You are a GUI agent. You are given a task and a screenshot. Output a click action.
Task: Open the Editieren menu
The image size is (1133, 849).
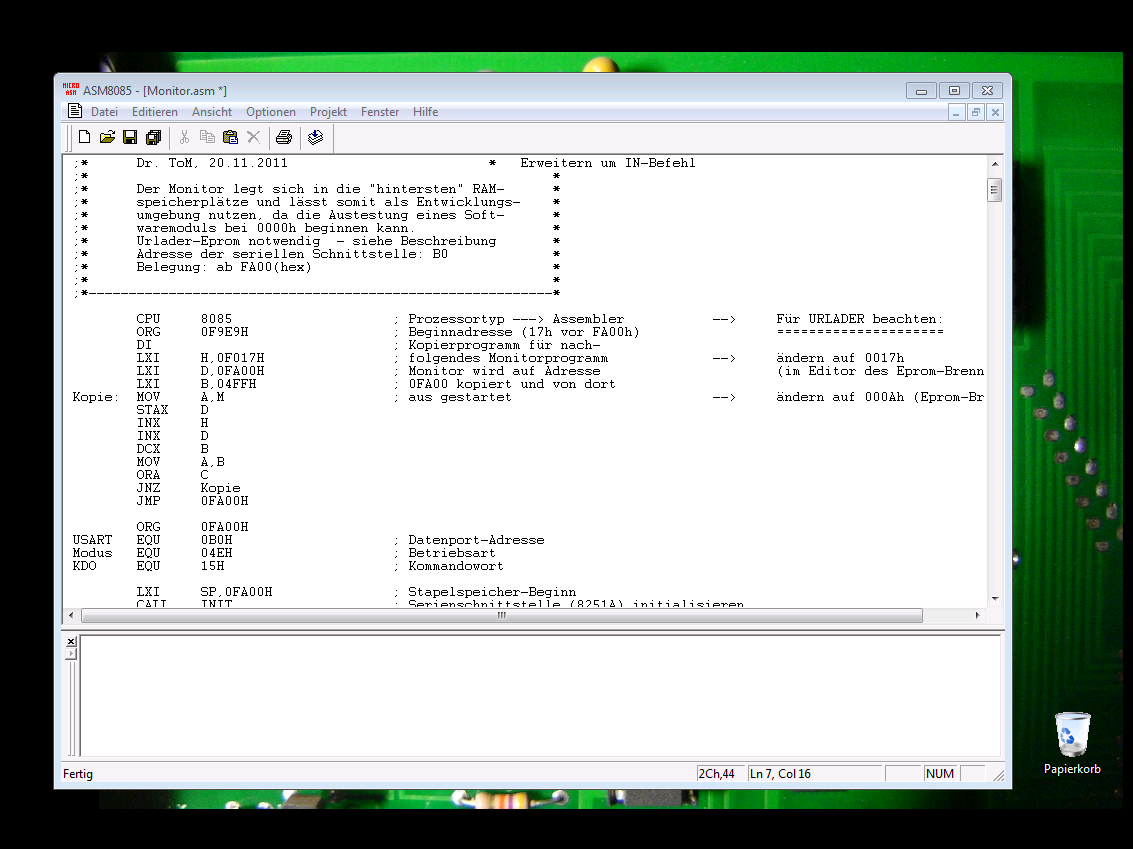tap(155, 112)
